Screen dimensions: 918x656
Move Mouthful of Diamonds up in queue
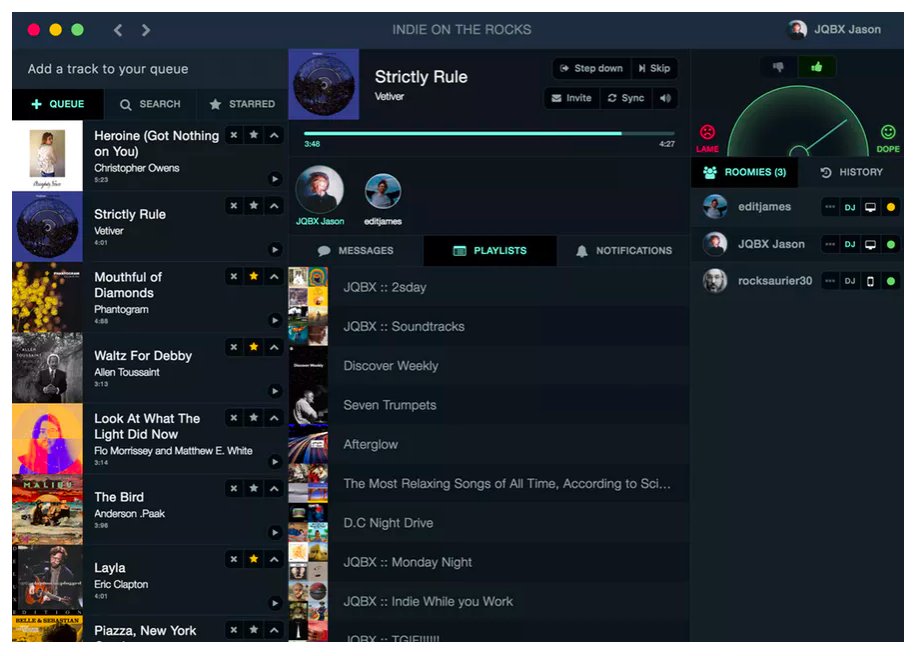274,276
